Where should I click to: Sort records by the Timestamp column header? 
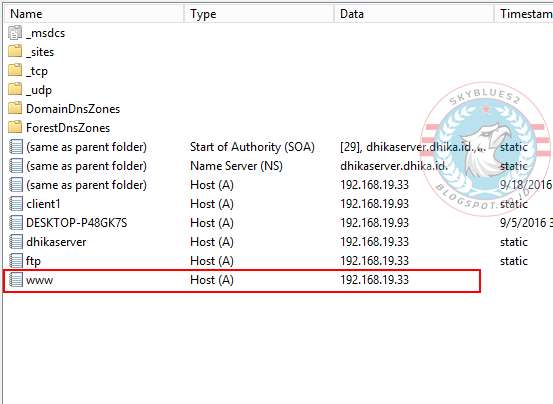[524, 14]
